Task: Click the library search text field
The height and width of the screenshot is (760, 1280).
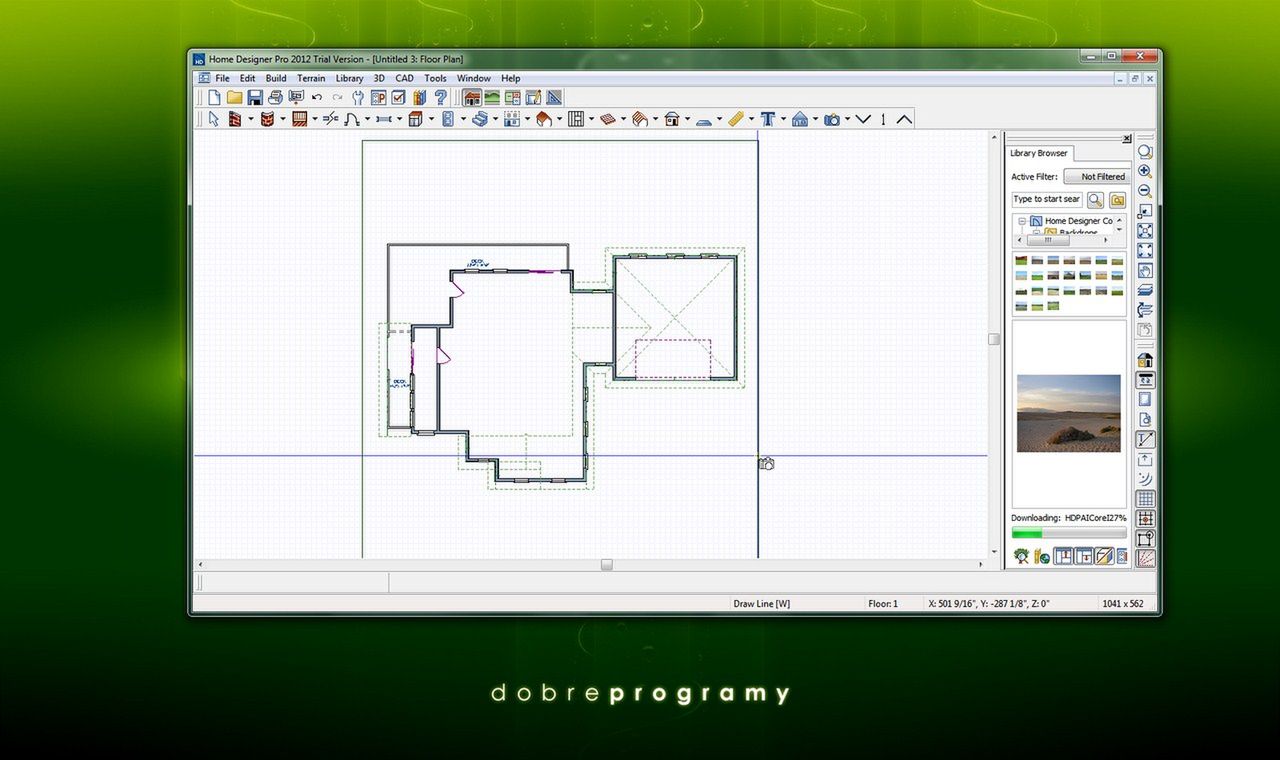Action: point(1047,199)
